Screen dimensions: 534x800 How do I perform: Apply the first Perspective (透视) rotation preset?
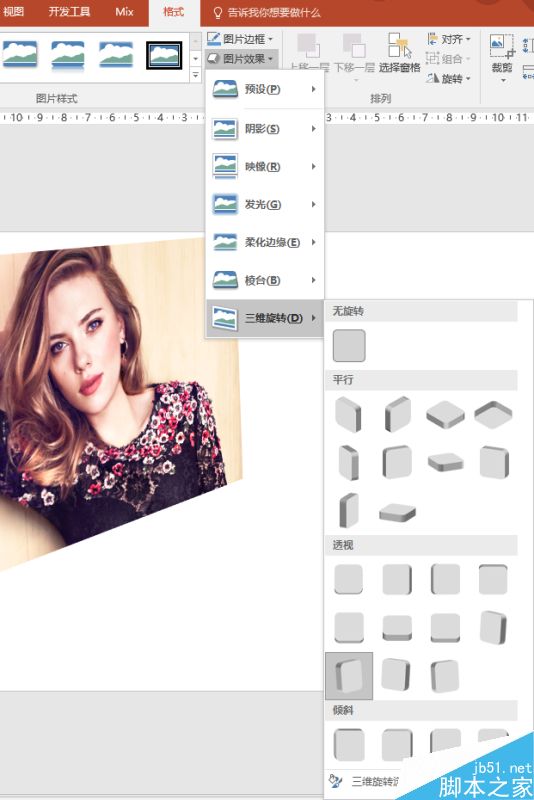(x=349, y=579)
